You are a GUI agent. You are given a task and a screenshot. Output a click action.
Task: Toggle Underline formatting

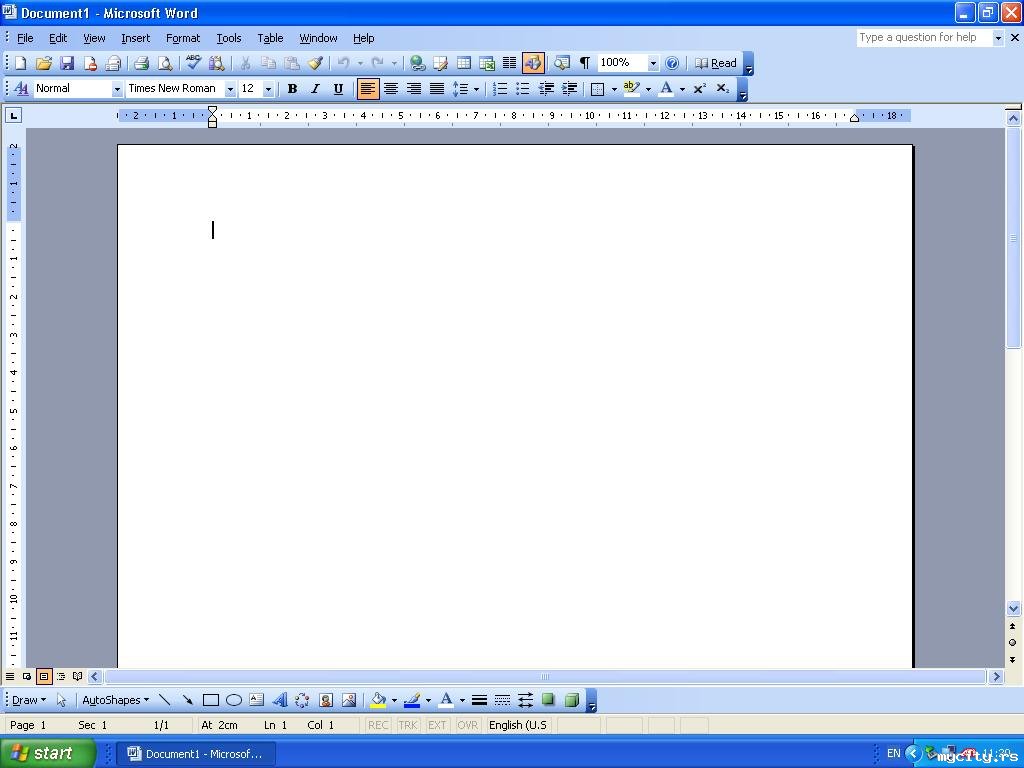tap(338, 89)
